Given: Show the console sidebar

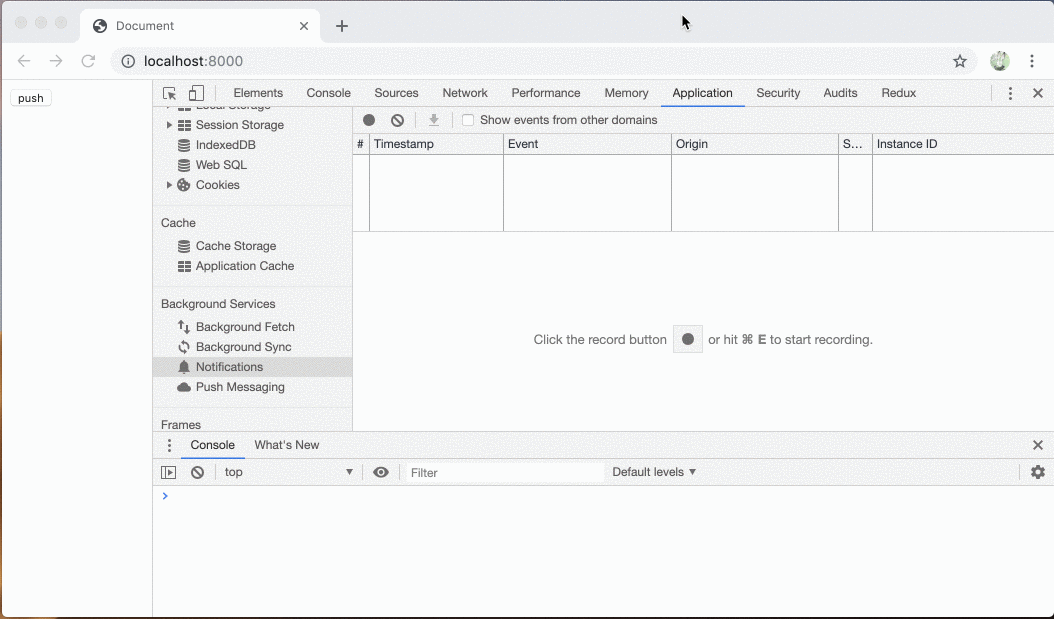Looking at the screenshot, I should 169,472.
